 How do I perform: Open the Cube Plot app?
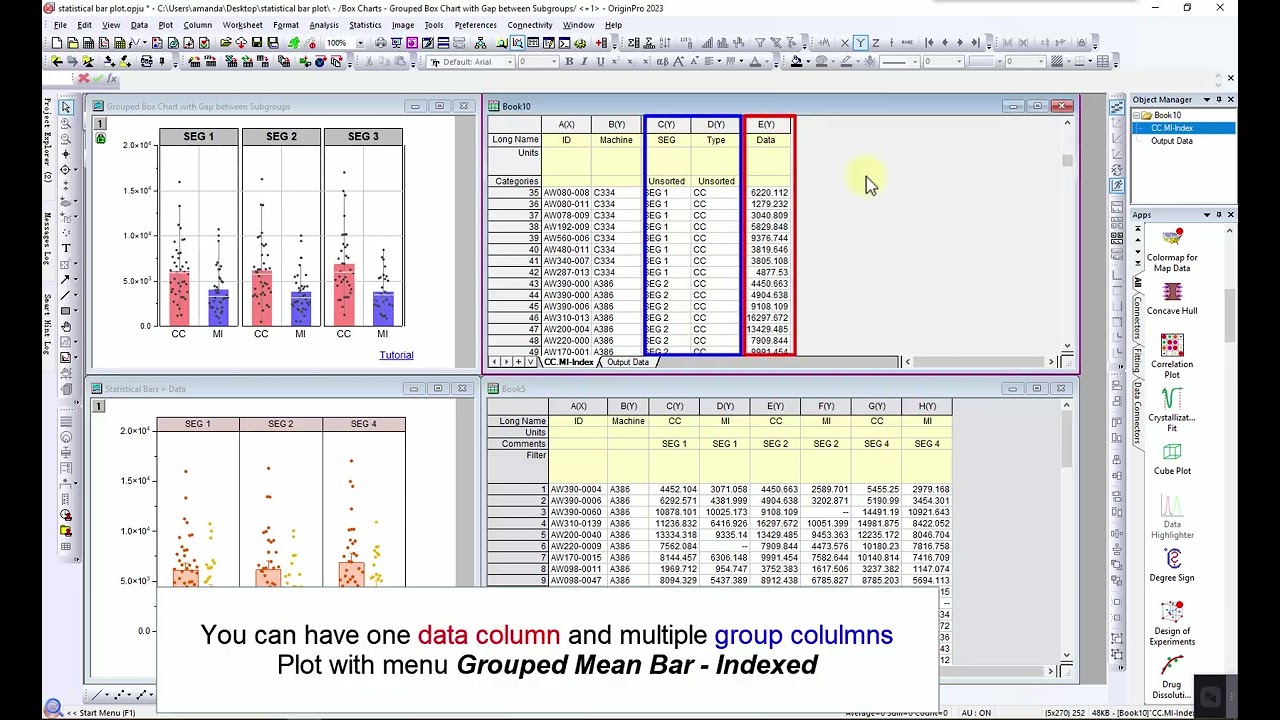click(1172, 459)
